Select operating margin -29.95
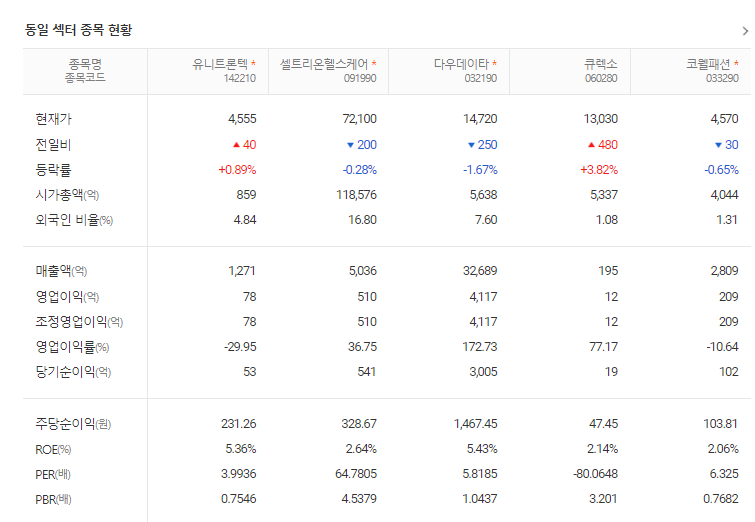Viewport: 755px width, 522px height. [x=240, y=347]
